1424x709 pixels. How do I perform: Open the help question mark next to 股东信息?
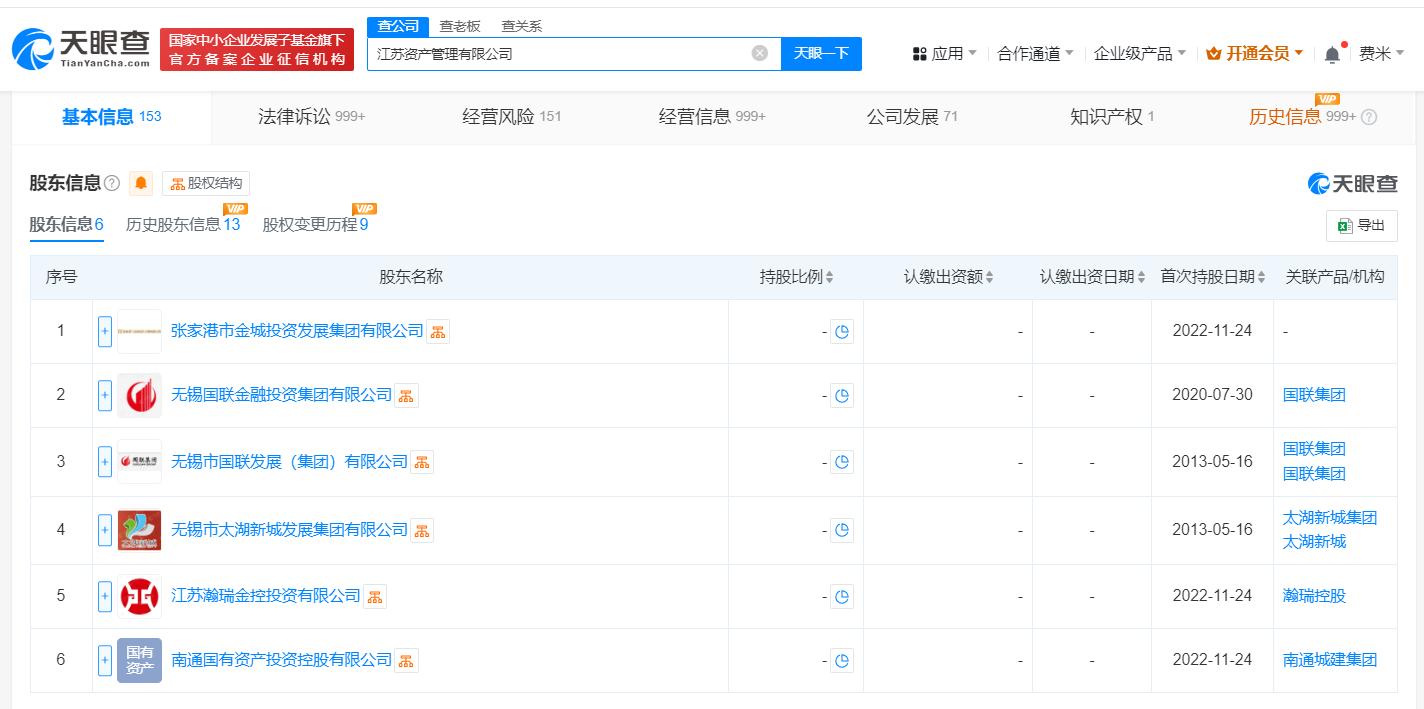tap(112, 183)
